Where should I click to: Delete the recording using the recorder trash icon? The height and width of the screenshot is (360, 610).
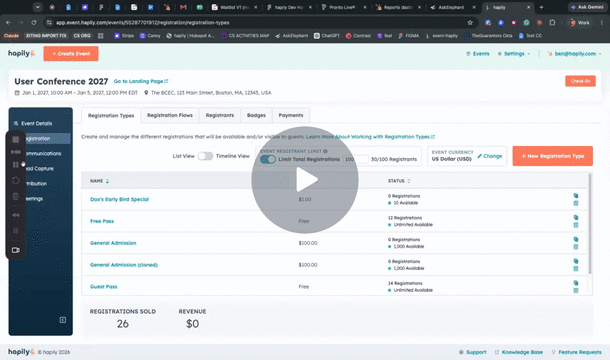(16, 196)
